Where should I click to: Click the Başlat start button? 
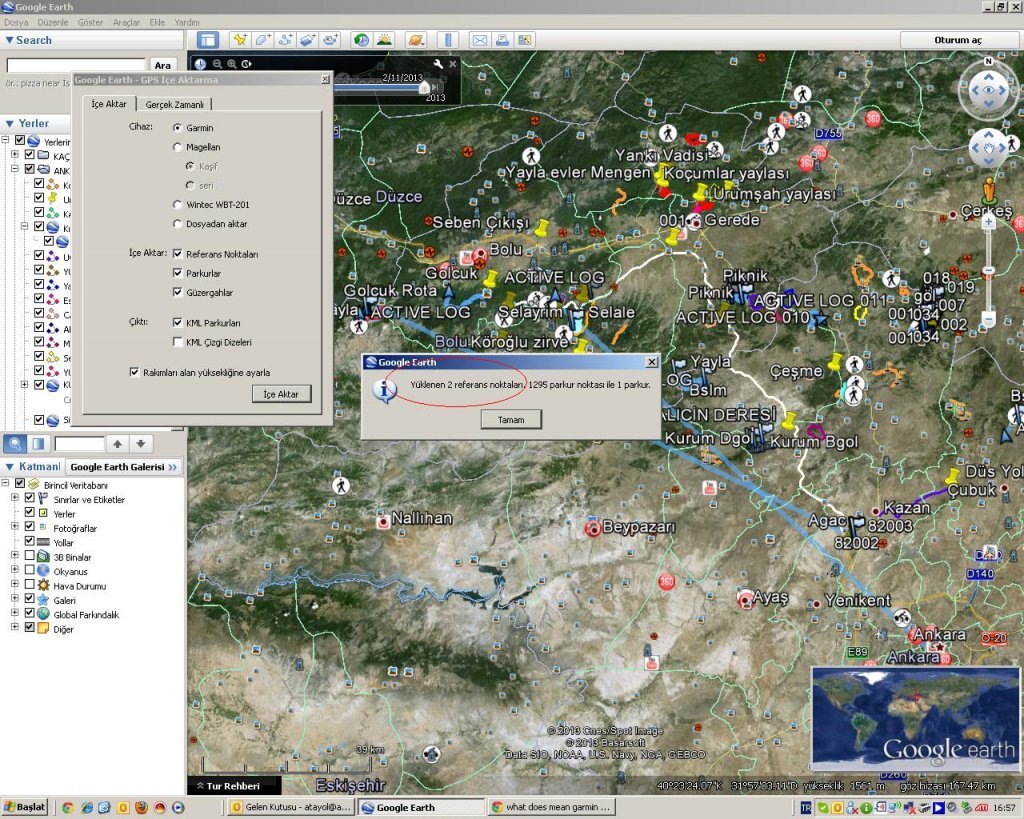[25, 807]
